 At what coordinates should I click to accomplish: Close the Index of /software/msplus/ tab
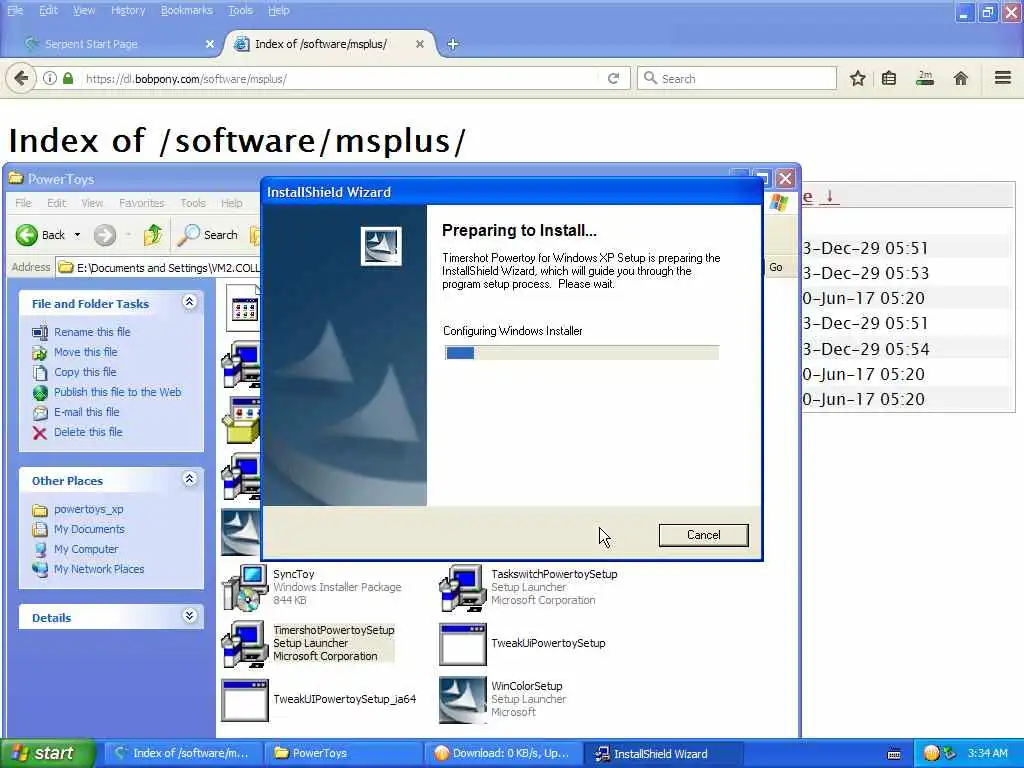click(x=420, y=44)
